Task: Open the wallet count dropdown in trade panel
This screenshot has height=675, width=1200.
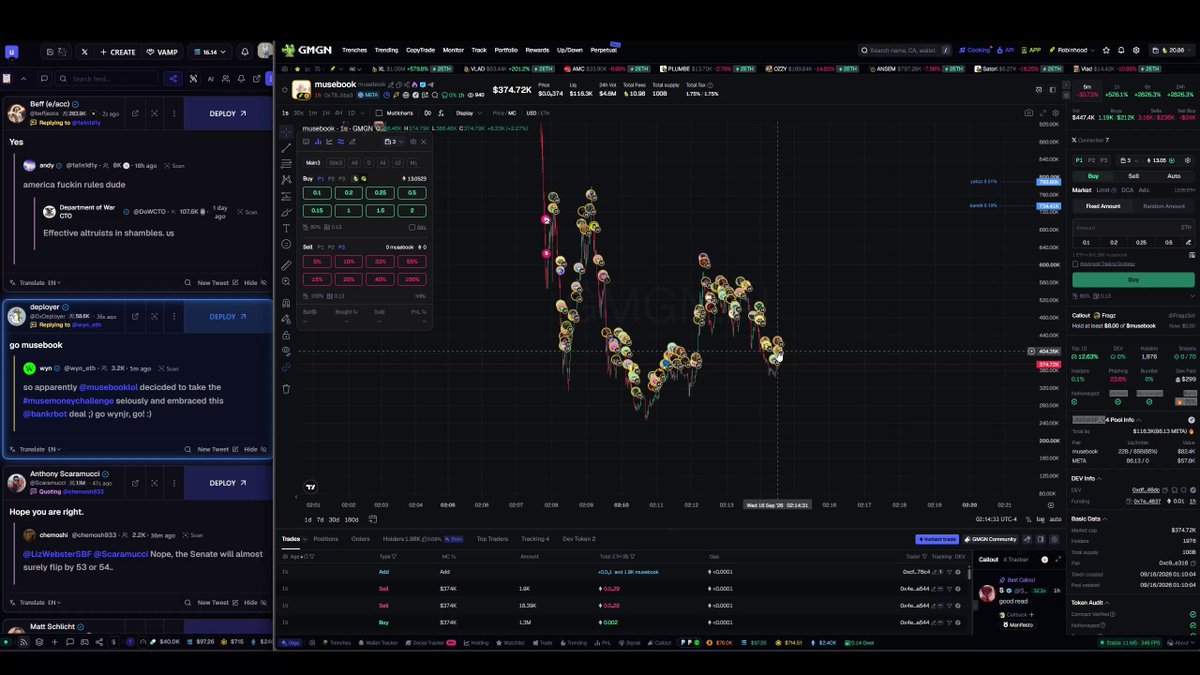Action: coord(1130,160)
